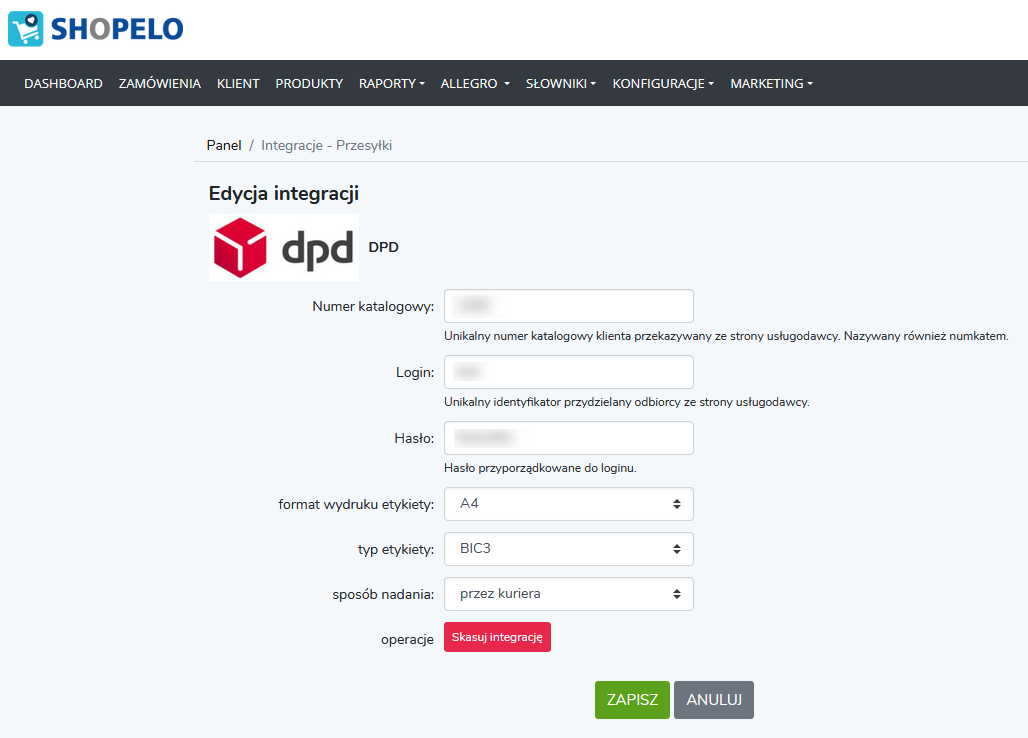1028x738 pixels.
Task: Click the Shopelo shopping cart logo
Action: (x=27, y=29)
